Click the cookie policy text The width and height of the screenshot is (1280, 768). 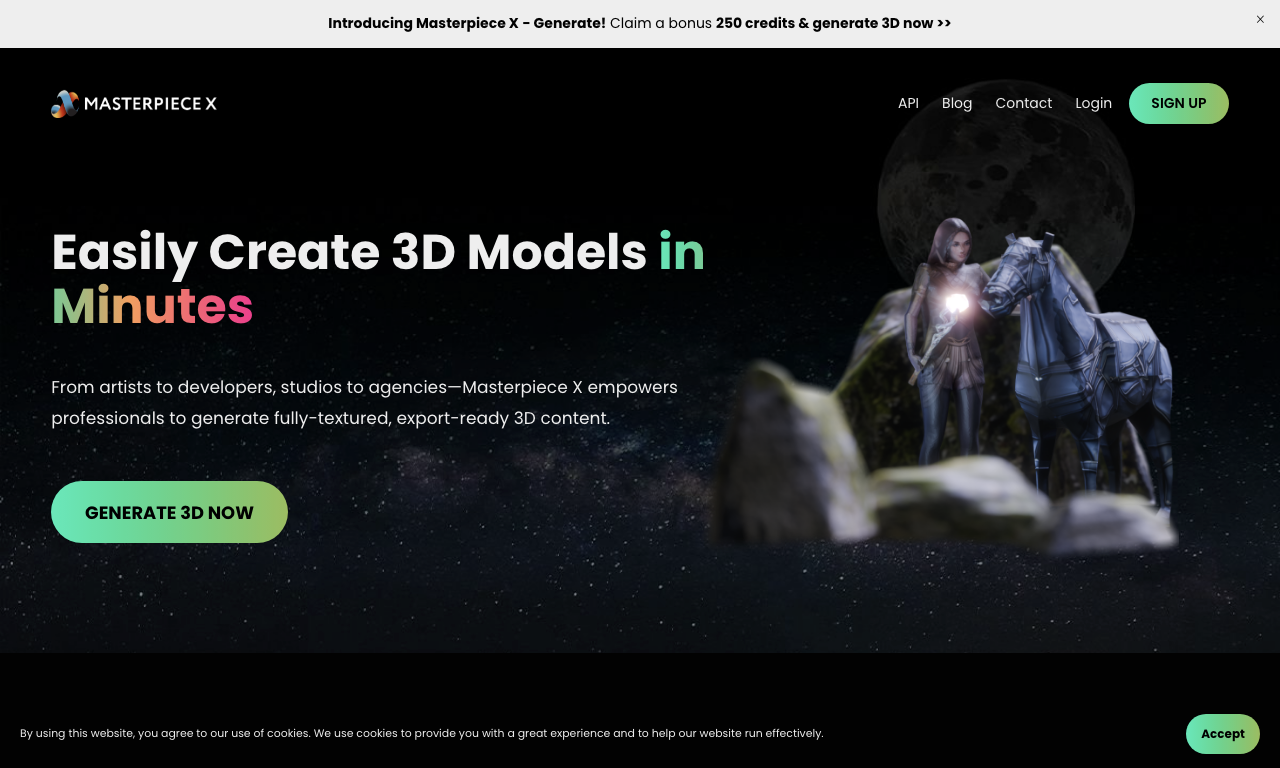click(x=422, y=733)
